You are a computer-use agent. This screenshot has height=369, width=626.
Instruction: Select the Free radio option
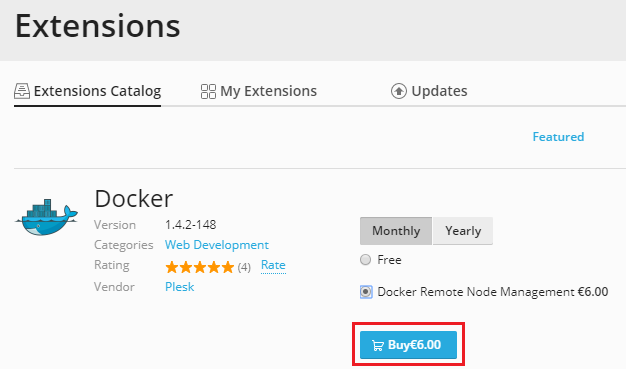pyautogui.click(x=365, y=260)
